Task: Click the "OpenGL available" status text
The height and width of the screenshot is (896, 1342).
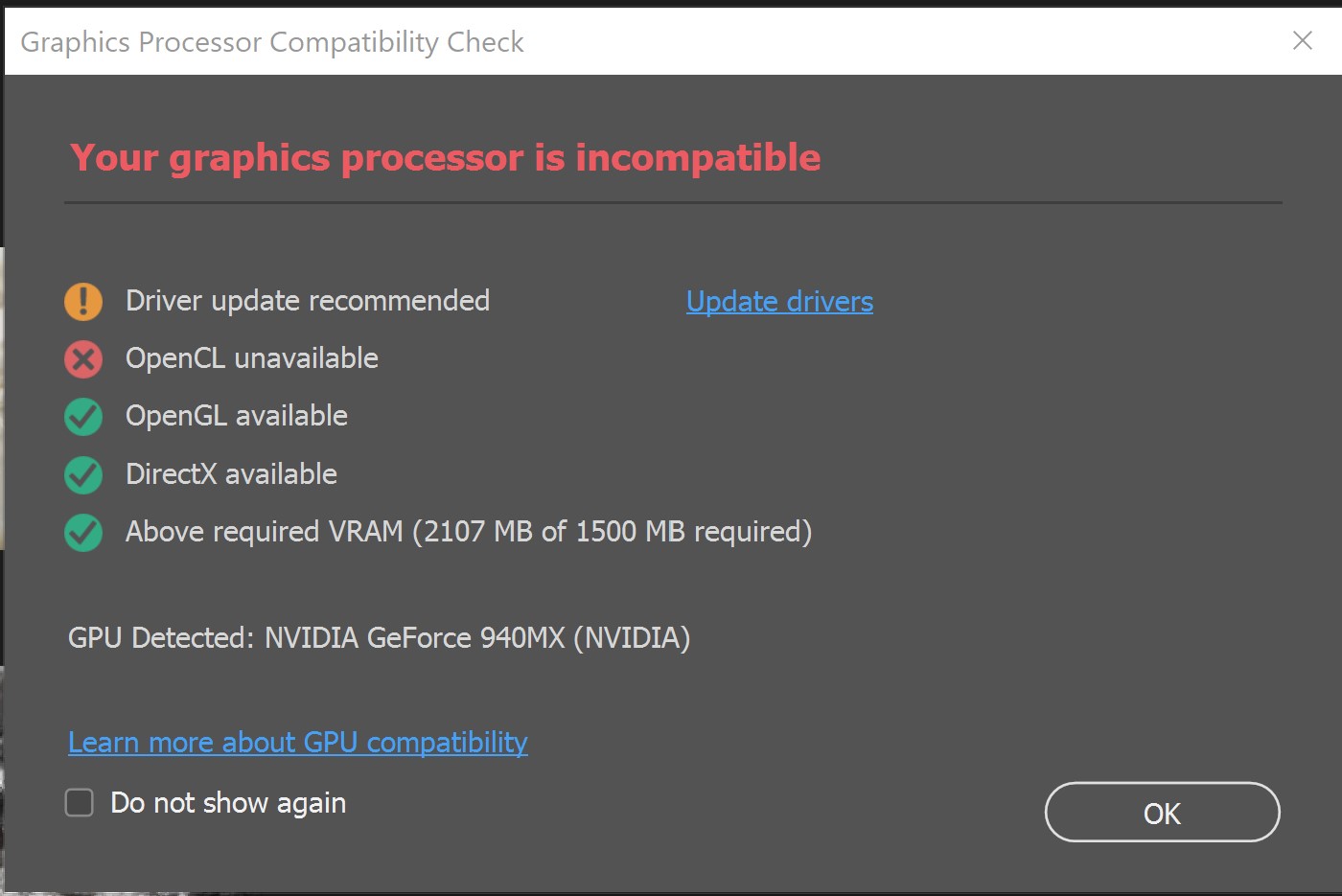Action: 237,416
